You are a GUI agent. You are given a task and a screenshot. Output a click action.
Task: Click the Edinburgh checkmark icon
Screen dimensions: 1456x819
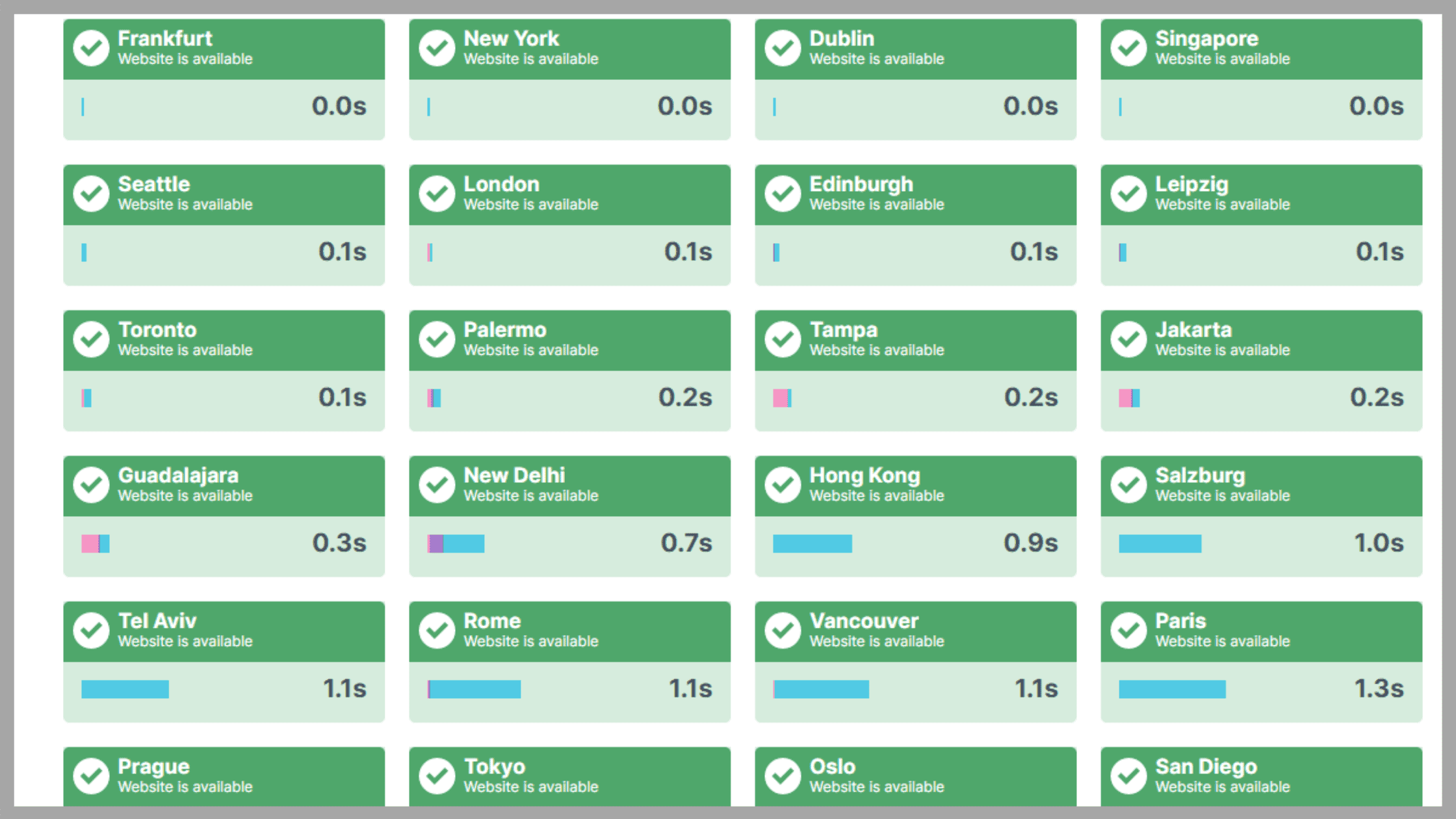[x=783, y=194]
